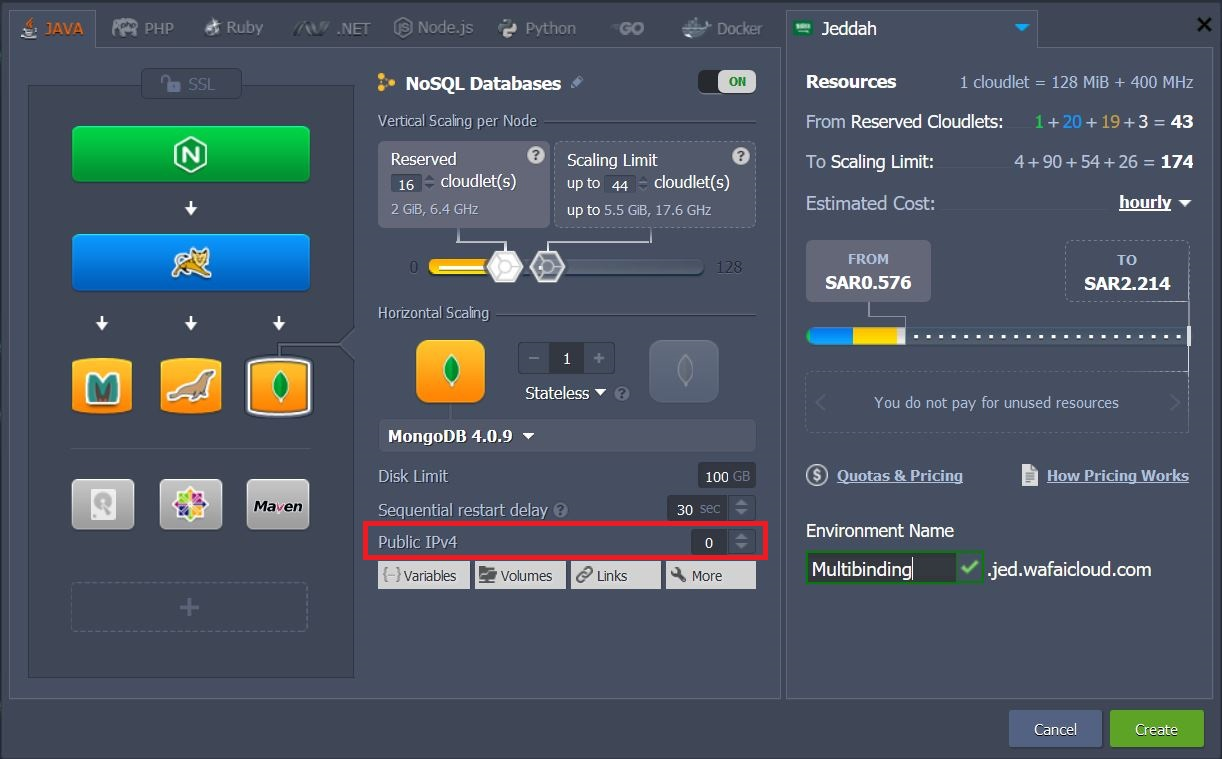
Task: Click the Environment Name input field
Action: pyautogui.click(x=881, y=569)
